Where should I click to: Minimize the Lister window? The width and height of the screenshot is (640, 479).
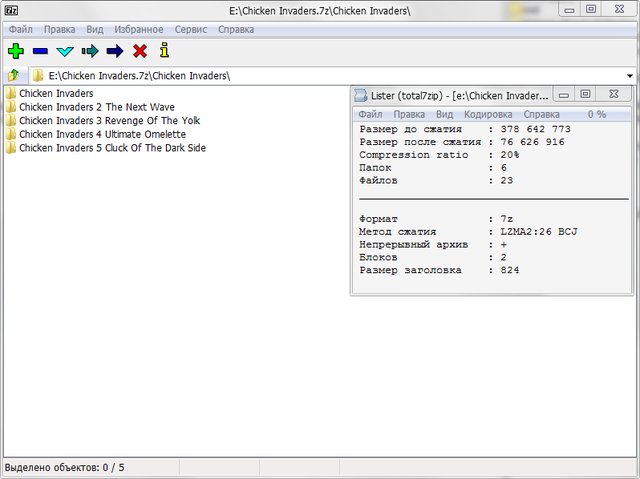tap(564, 95)
